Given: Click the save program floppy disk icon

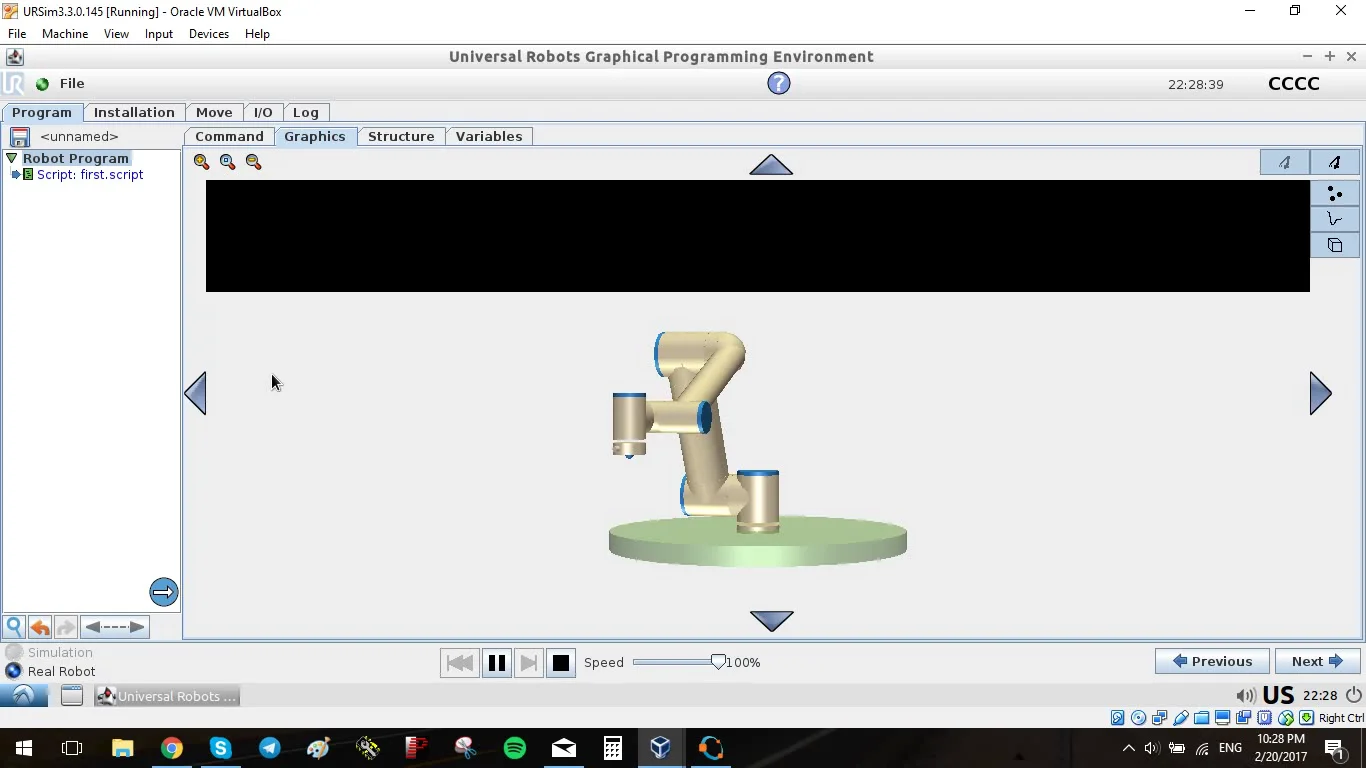Looking at the screenshot, I should 19,137.
